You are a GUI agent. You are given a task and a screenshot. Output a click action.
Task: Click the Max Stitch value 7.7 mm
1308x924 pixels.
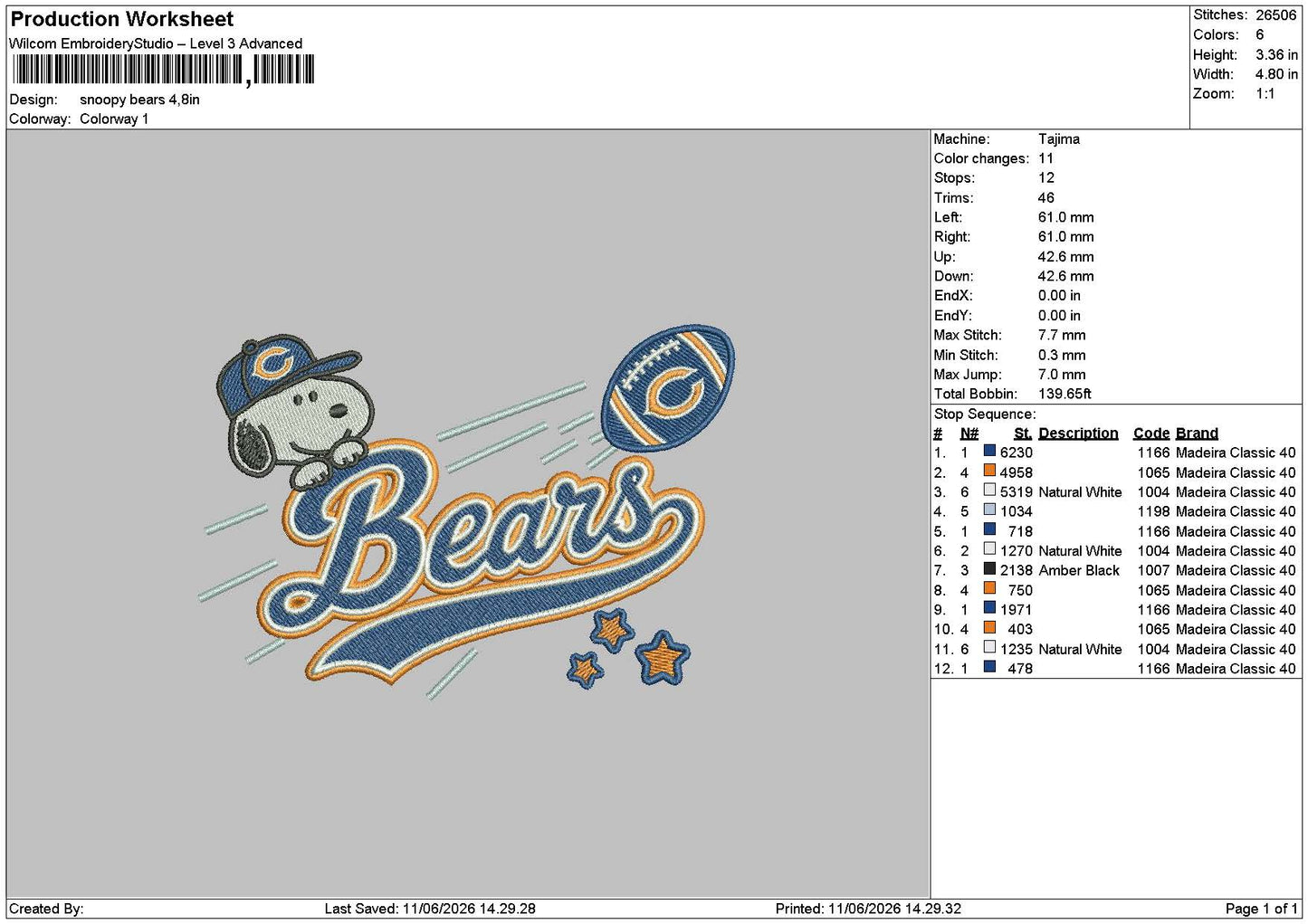[1063, 335]
